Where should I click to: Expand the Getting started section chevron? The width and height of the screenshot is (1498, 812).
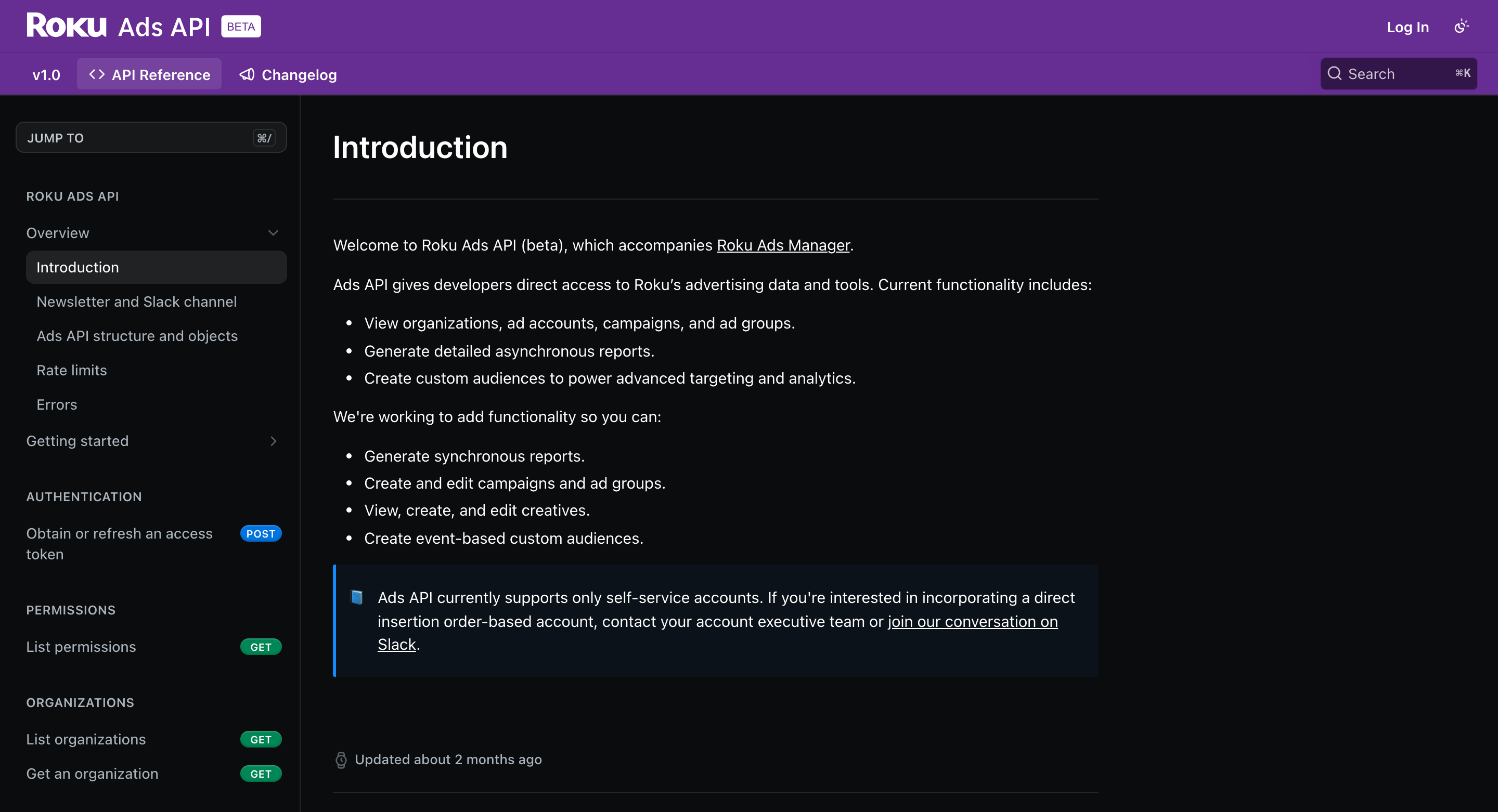coord(273,441)
